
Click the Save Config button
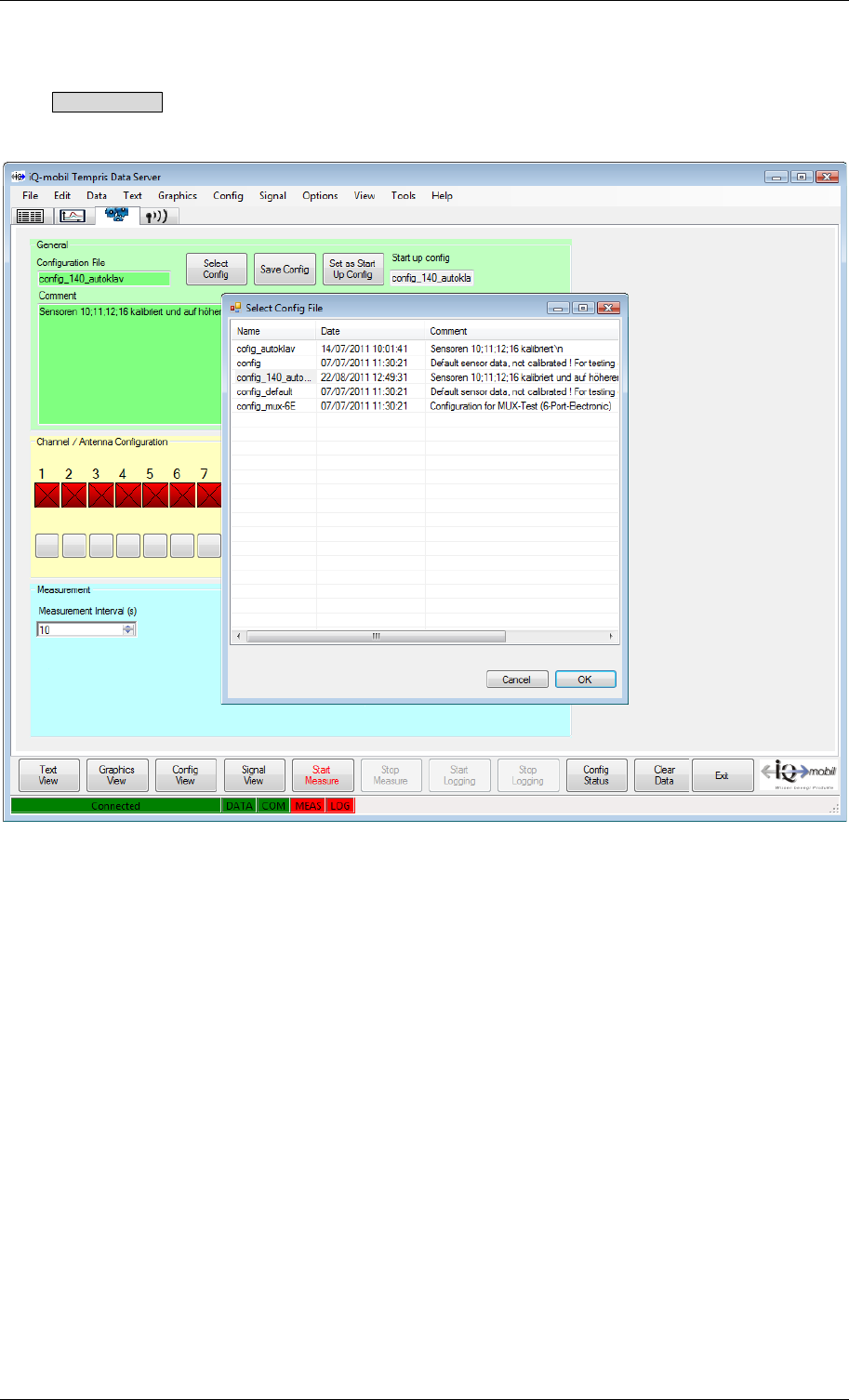[285, 269]
